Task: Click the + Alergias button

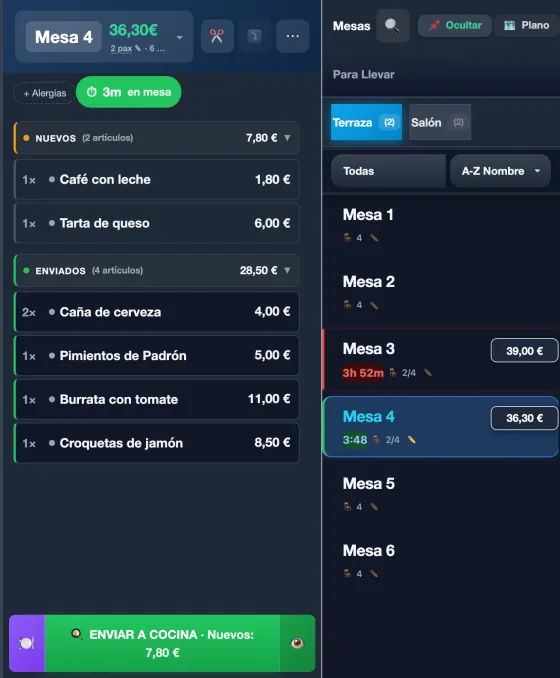Action: click(45, 93)
